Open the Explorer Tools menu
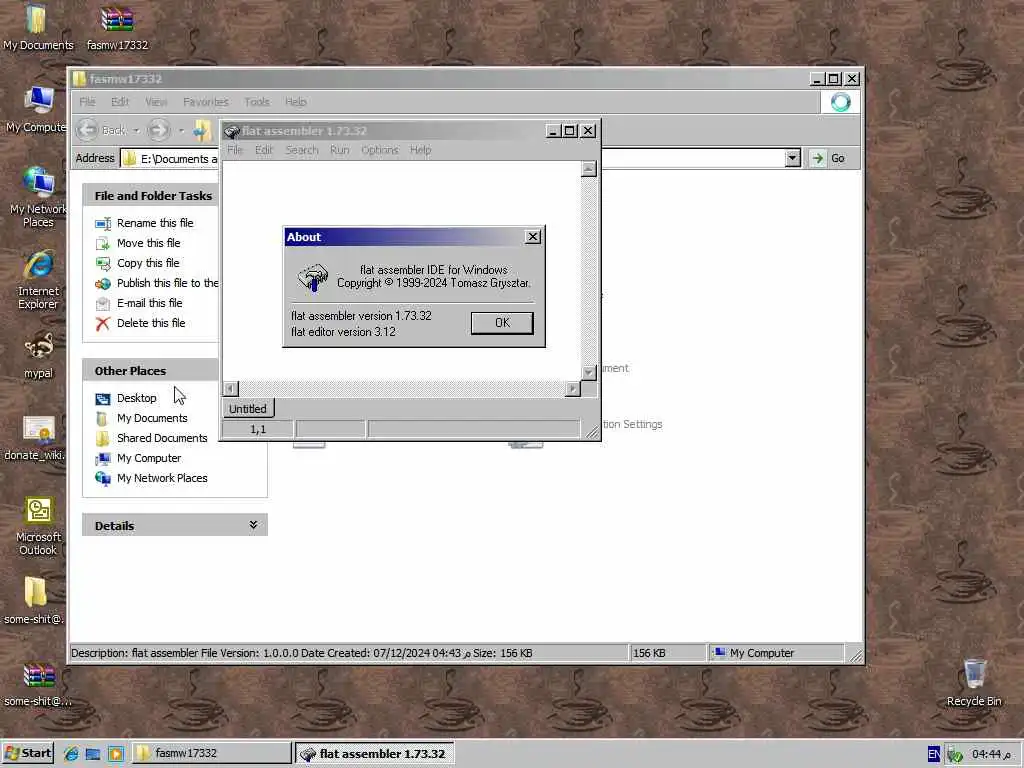The width and height of the screenshot is (1024, 768). point(257,102)
